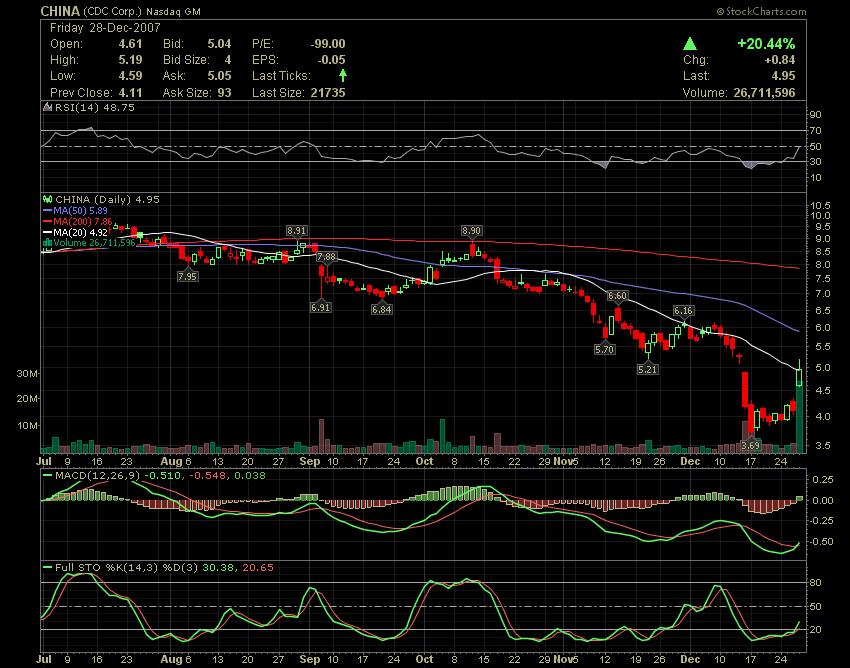Click the blue MA(50) legend line
Viewport: 850px width, 668px height.
[48, 210]
